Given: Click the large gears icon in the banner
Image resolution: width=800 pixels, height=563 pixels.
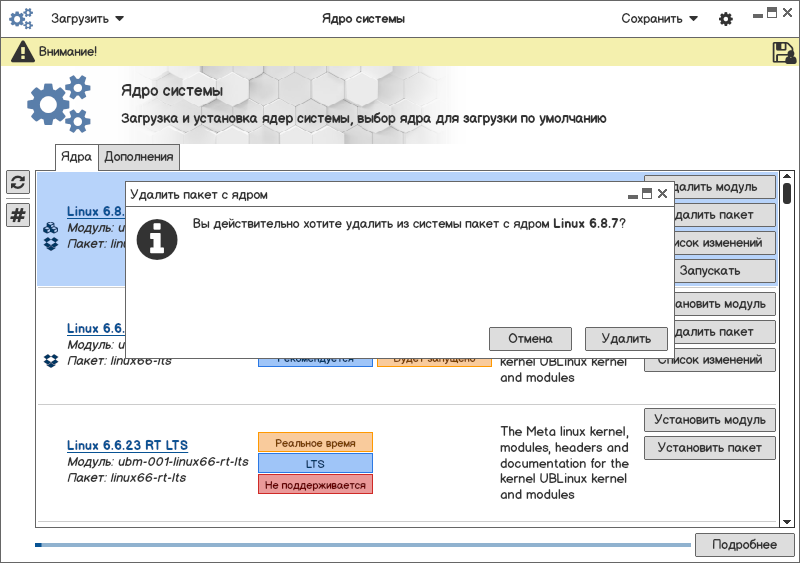Looking at the screenshot, I should [59, 104].
